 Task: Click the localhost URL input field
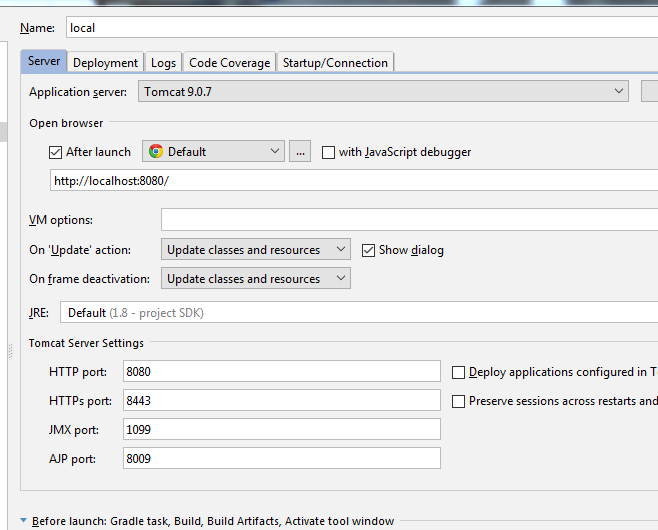(354, 180)
